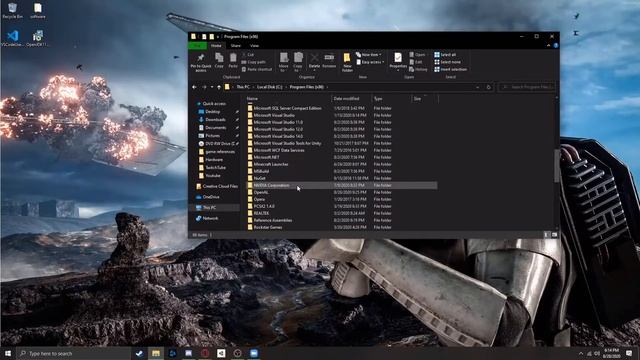Click the taskbar search box

(x=74, y=353)
